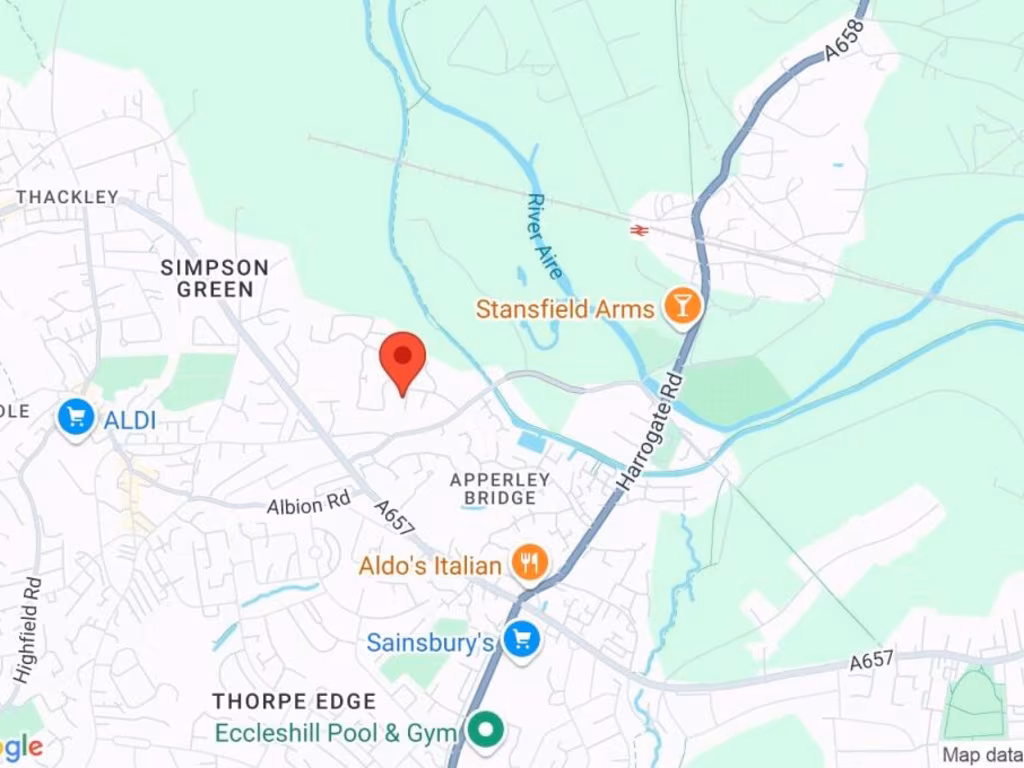Select the railway station symbol
The image size is (1024, 768).
click(639, 230)
